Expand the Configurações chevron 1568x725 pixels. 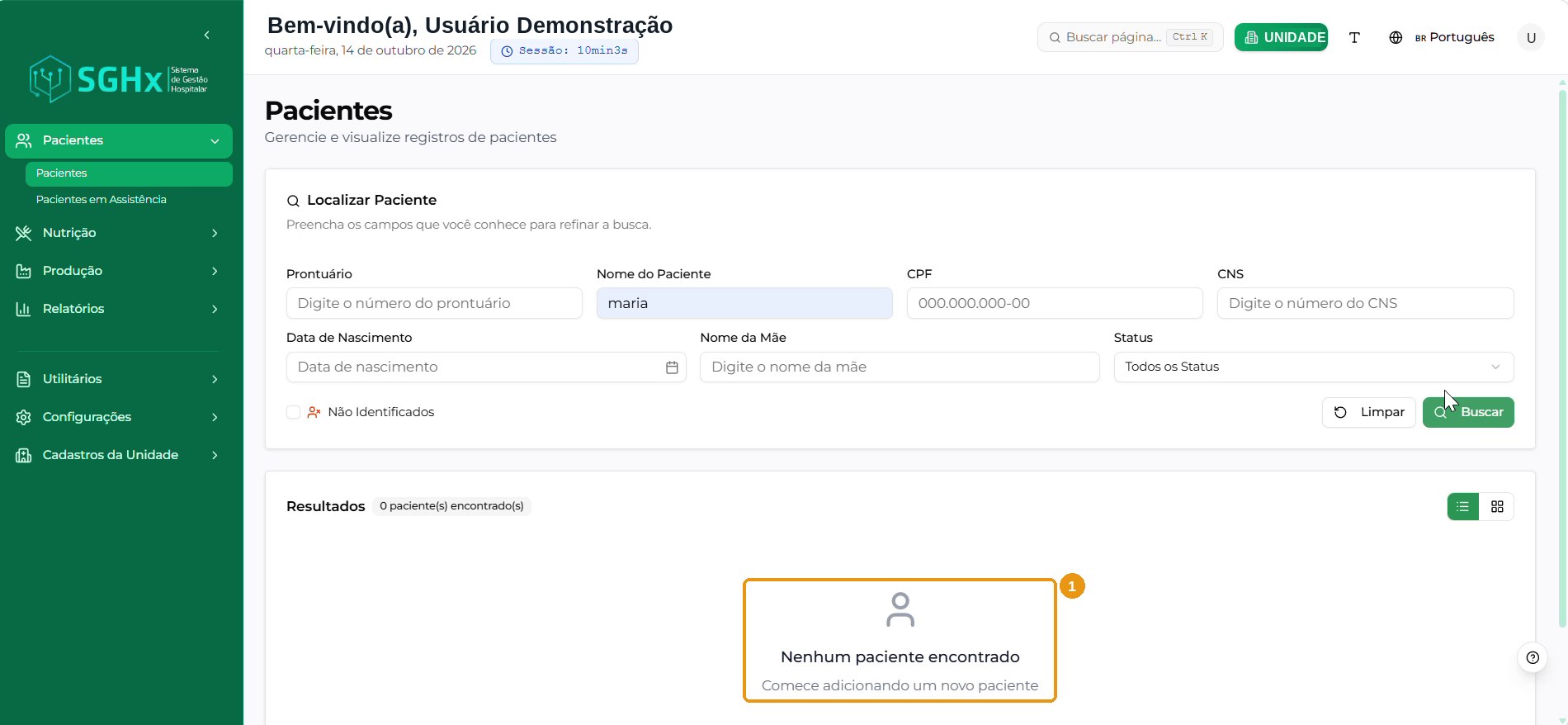coord(215,417)
